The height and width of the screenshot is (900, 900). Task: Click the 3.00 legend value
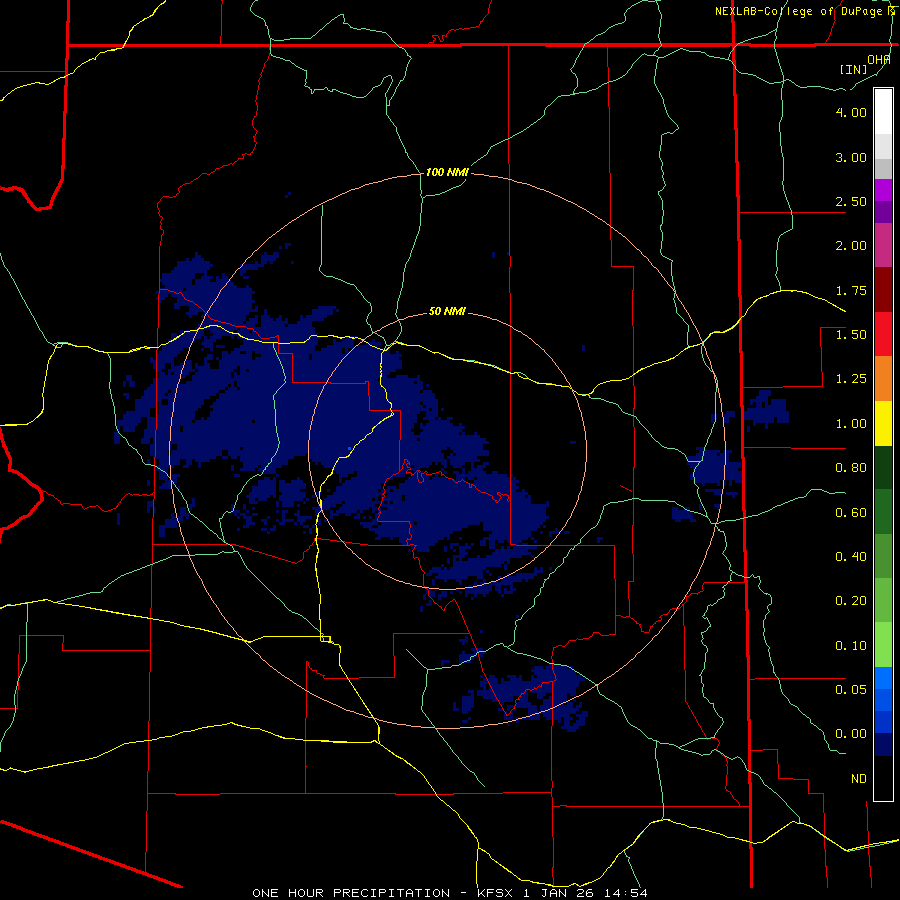pyautogui.click(x=851, y=157)
